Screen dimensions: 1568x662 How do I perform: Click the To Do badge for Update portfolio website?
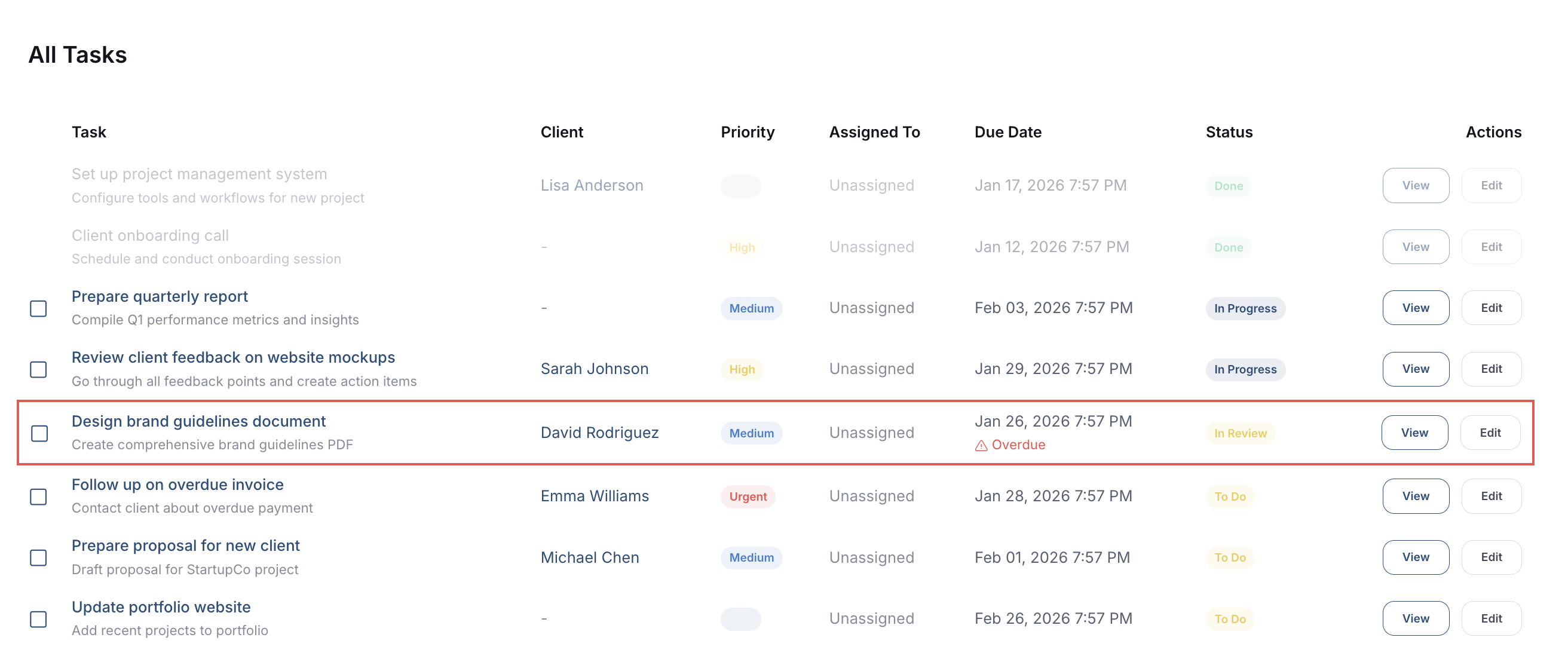point(1229,619)
